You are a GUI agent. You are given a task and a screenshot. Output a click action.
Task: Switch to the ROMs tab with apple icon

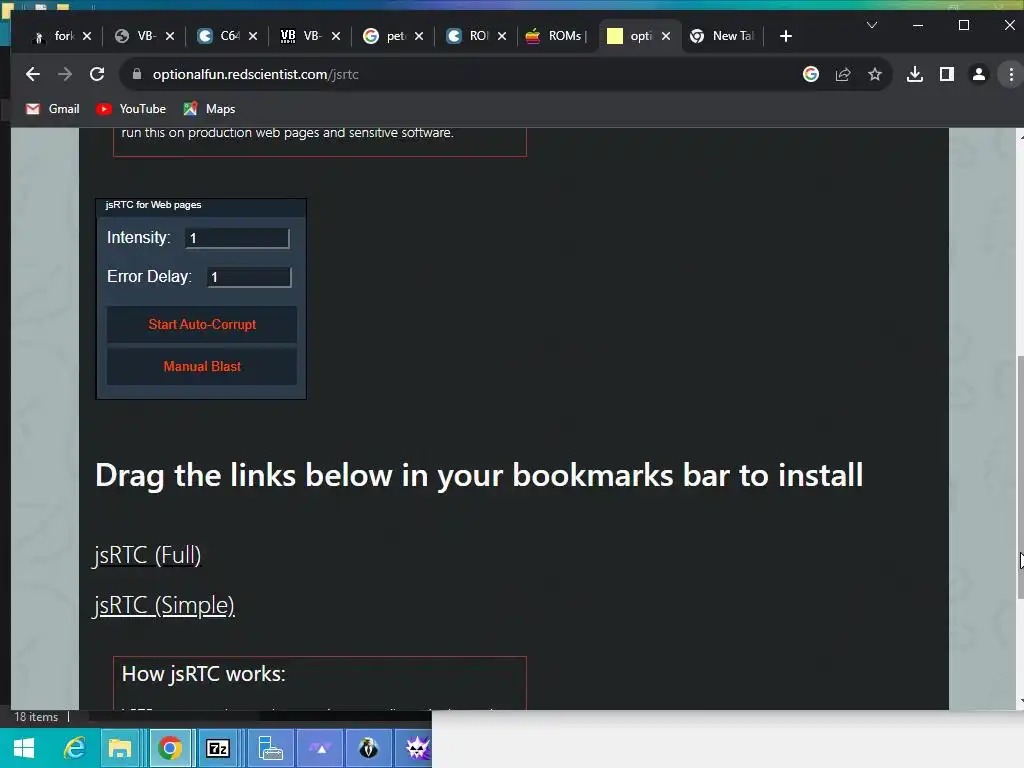(556, 36)
